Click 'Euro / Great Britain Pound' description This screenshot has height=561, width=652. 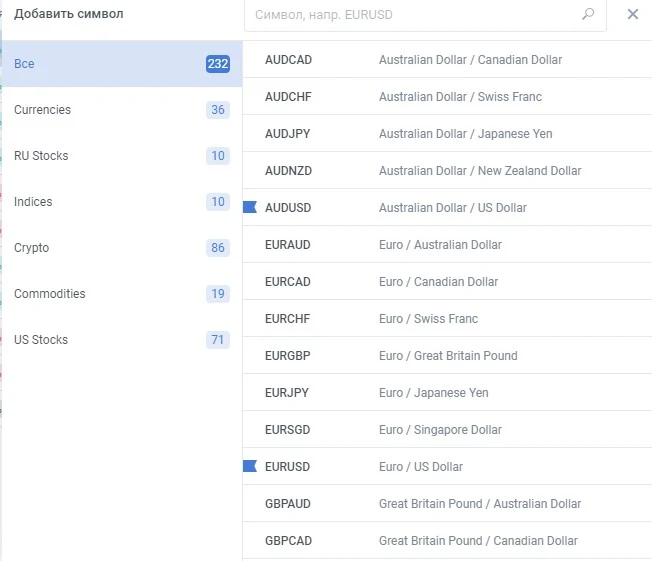coord(448,356)
